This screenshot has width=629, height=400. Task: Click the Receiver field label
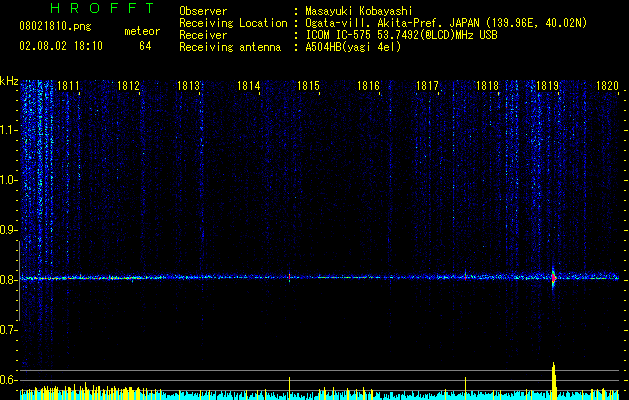(x=203, y=35)
